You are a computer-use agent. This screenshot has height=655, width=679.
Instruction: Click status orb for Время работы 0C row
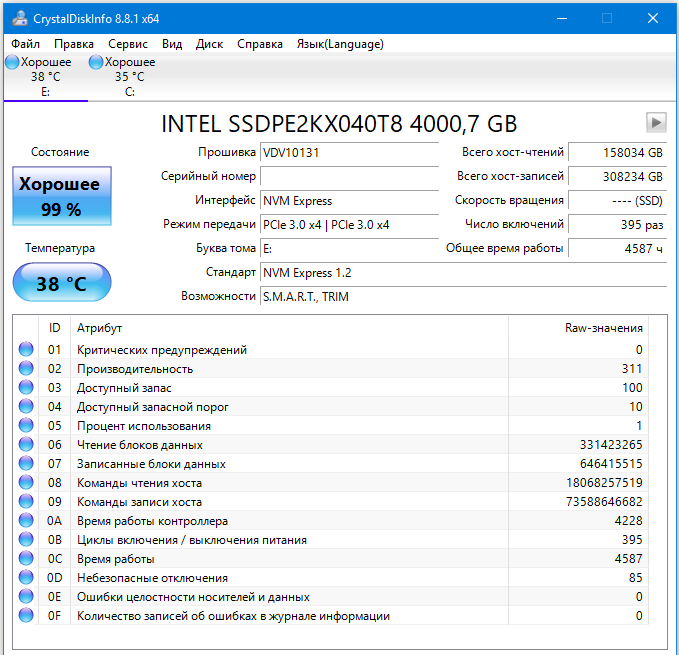click(x=26, y=558)
